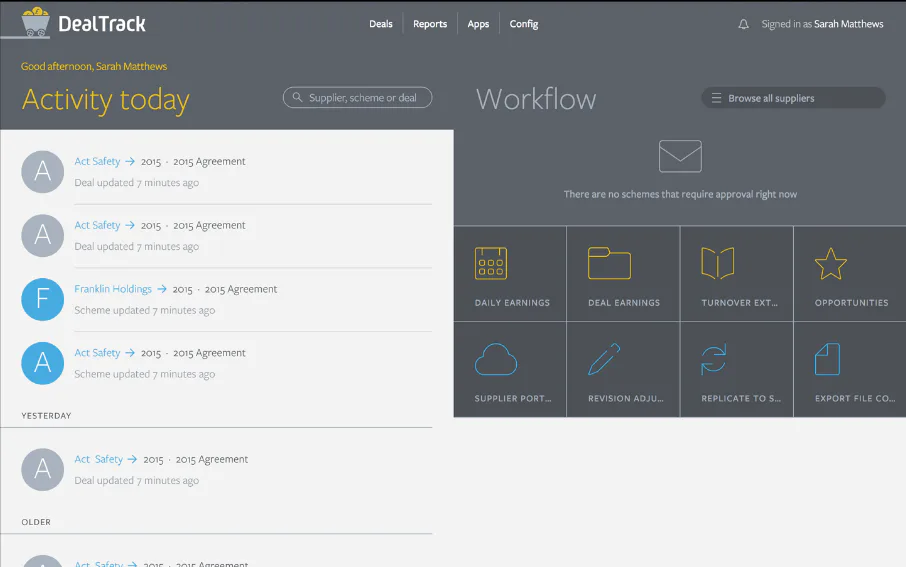Select the blue F avatar for Franklin Holdings
The width and height of the screenshot is (906, 567).
click(42, 299)
